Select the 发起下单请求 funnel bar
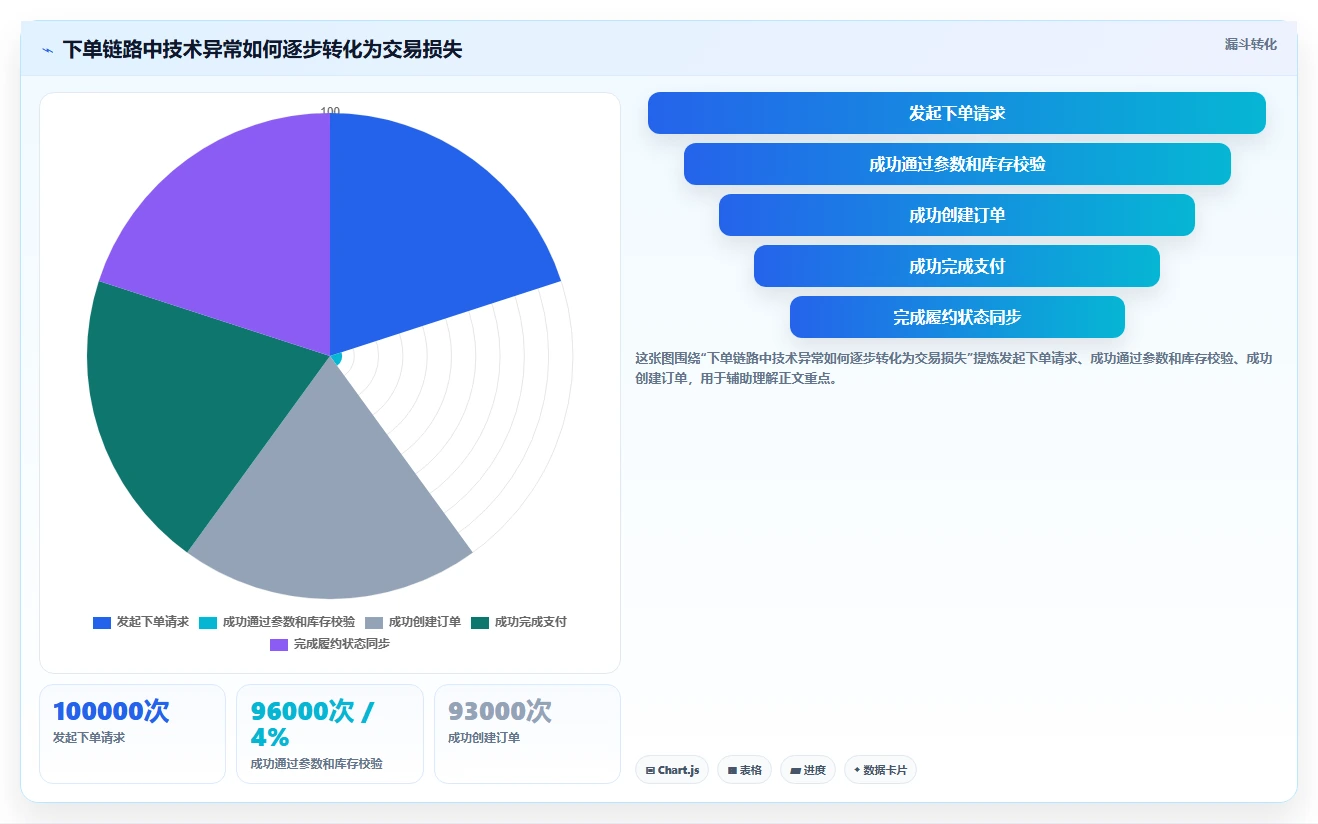The width and height of the screenshot is (1318, 824). [x=956, y=113]
